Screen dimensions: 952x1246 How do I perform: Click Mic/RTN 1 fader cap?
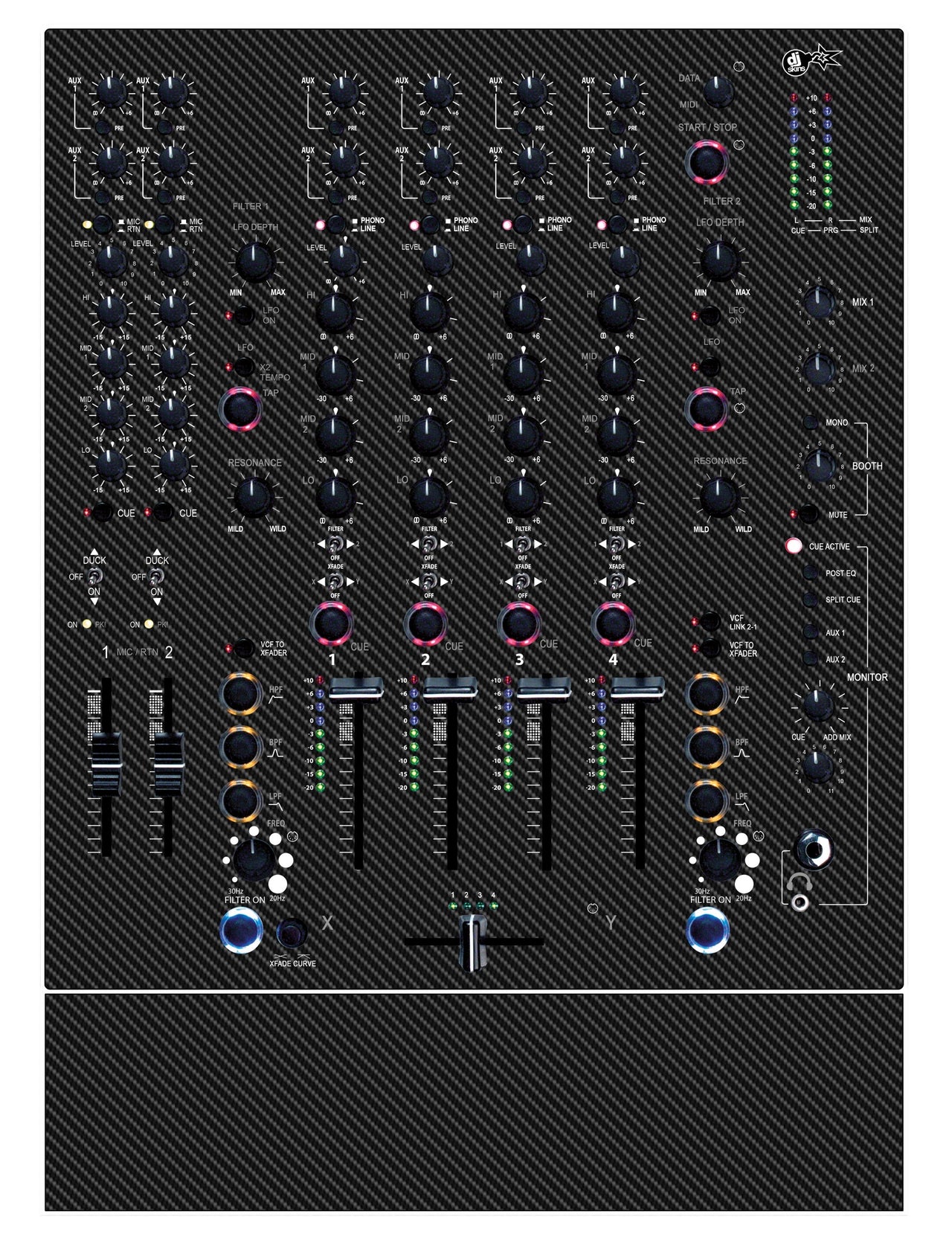click(105, 764)
